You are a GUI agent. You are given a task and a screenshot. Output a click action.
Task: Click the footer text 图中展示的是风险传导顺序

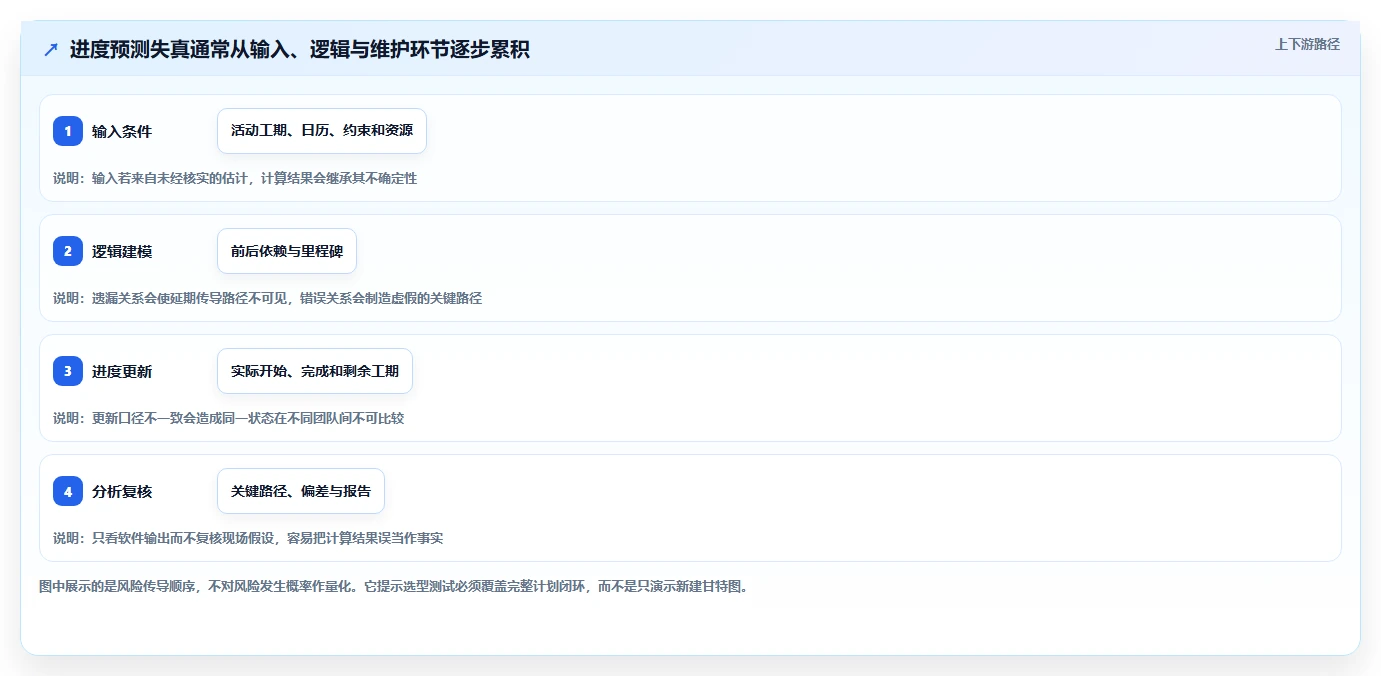[394, 586]
